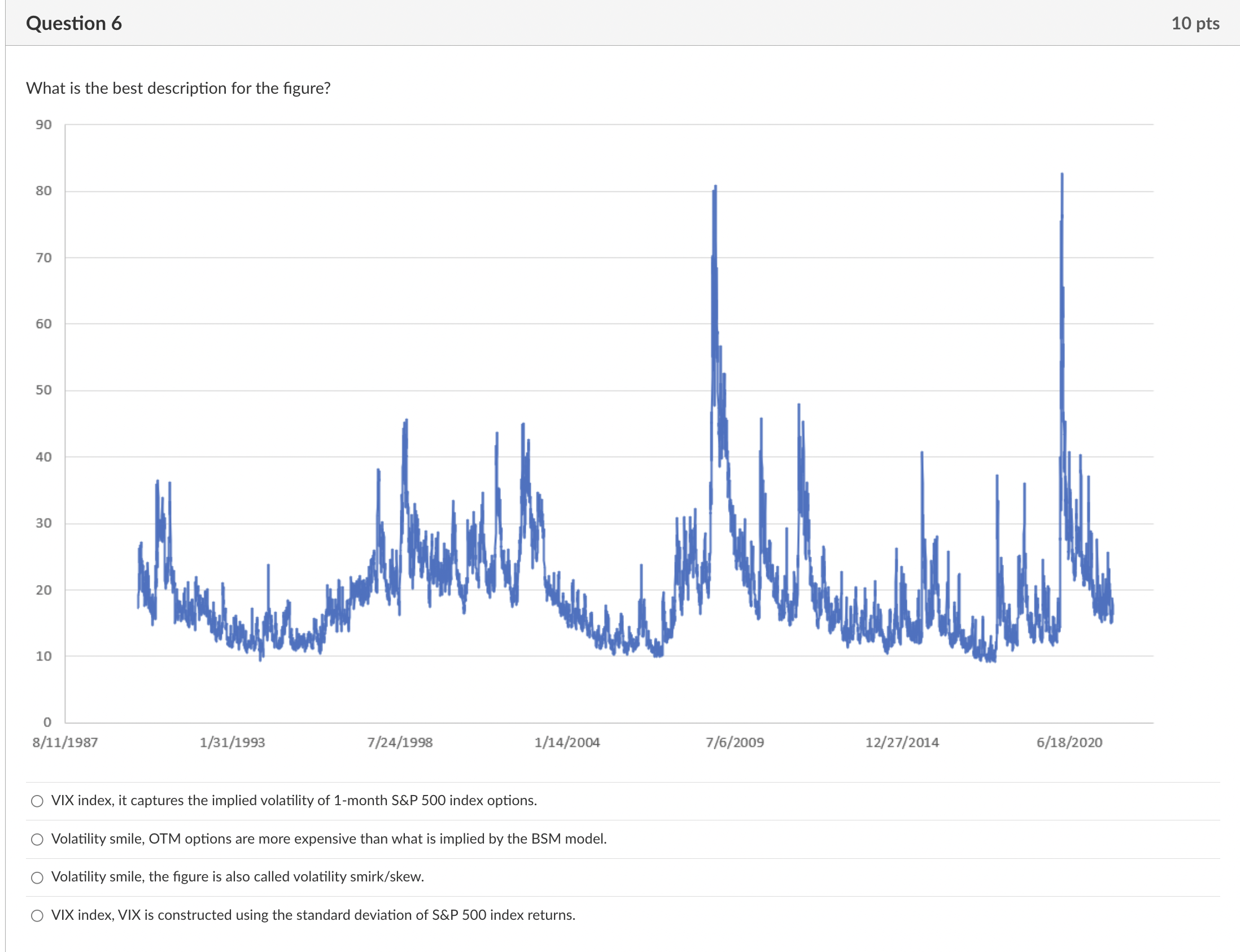The width and height of the screenshot is (1240, 952).
Task: Click the 12/27/2014 axis label
Action: (x=902, y=743)
